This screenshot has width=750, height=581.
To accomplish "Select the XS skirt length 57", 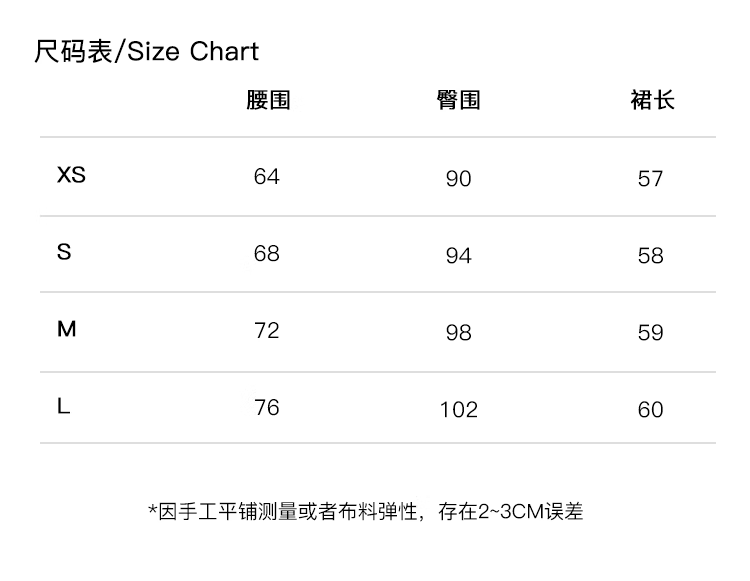I will click(x=650, y=179).
